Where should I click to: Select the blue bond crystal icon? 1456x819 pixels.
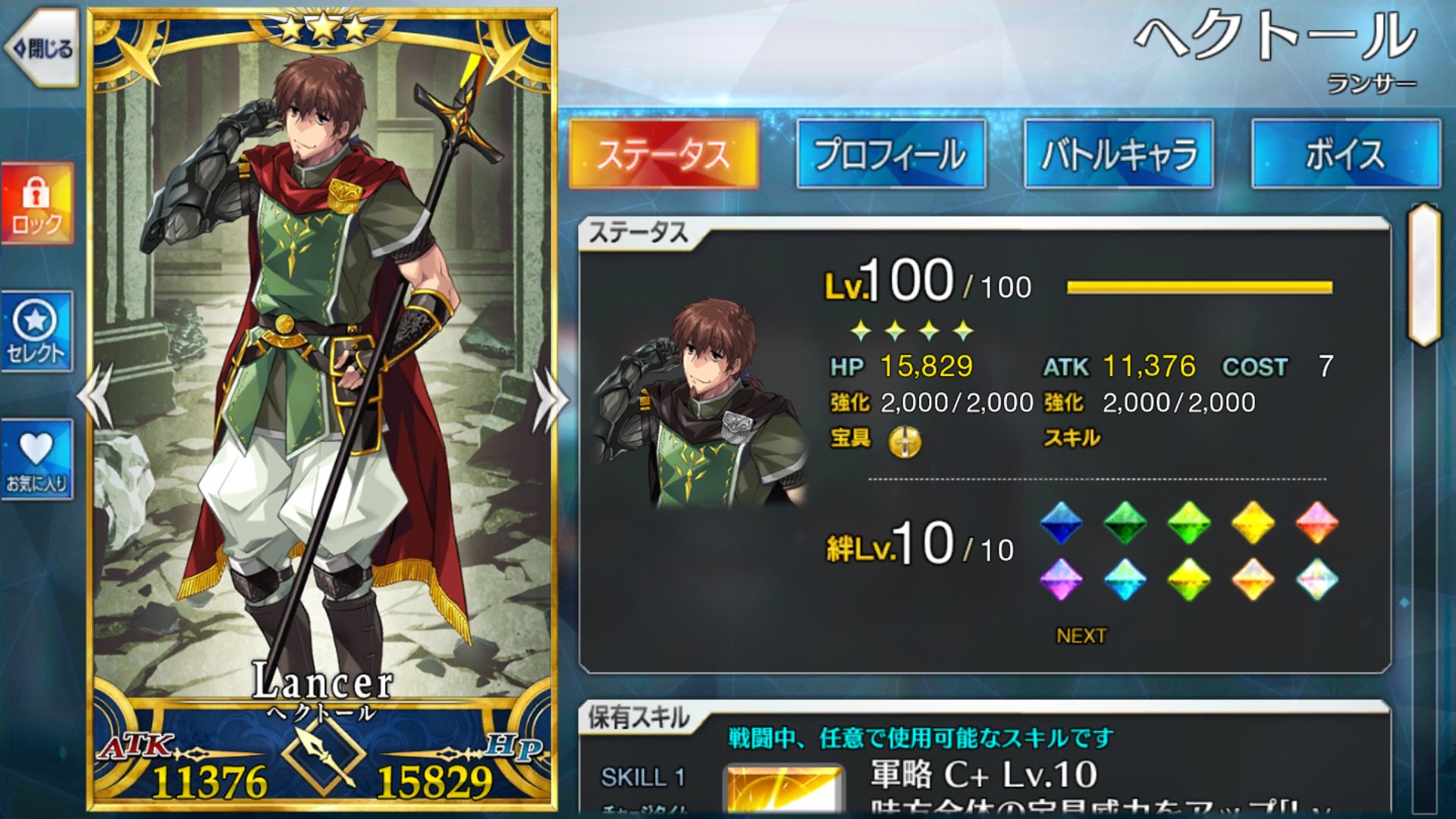1061,522
